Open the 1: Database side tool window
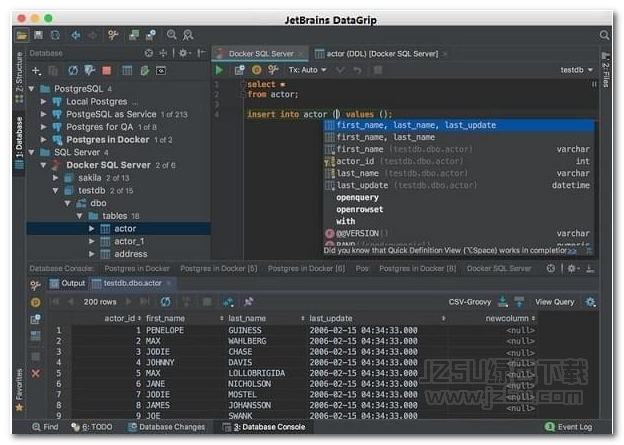This screenshot has height=445, width=624. coord(19,142)
